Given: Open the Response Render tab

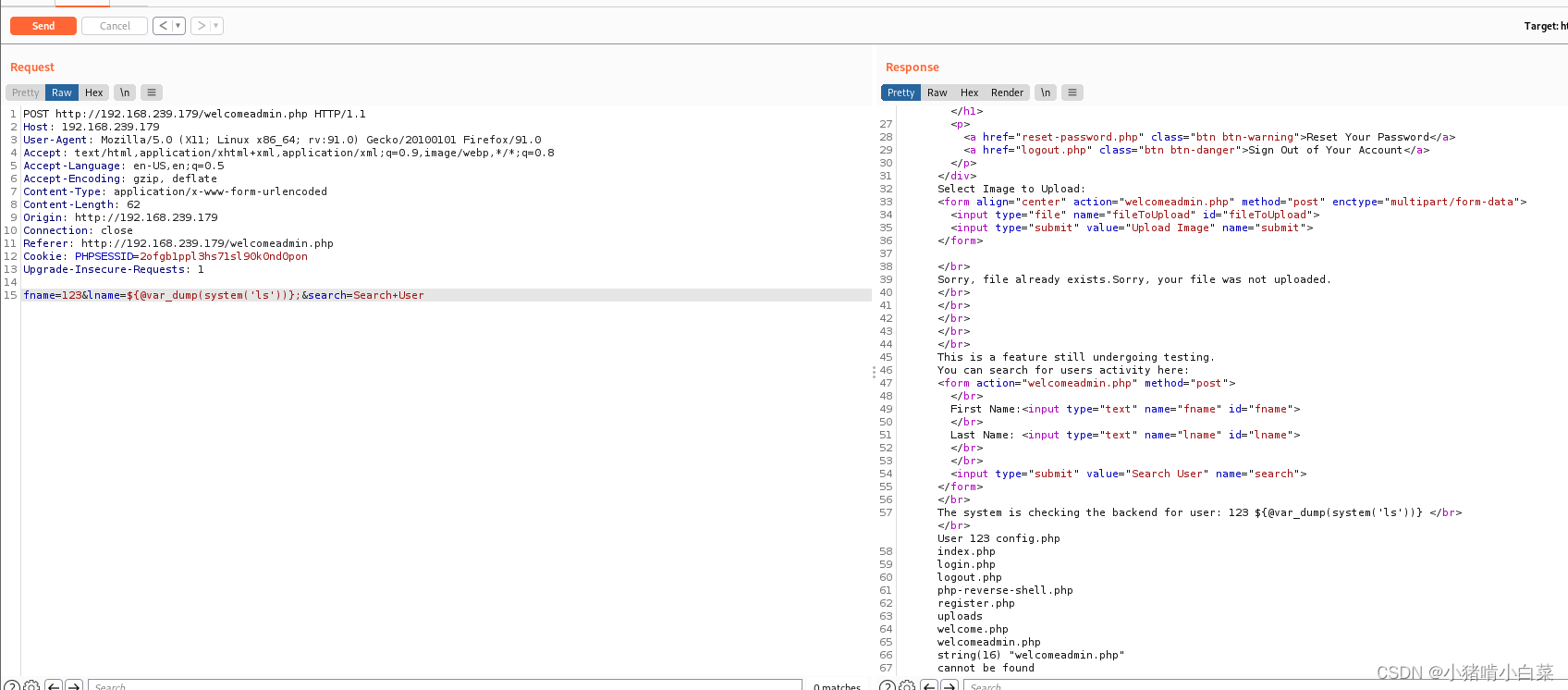Looking at the screenshot, I should pyautogui.click(x=1007, y=92).
